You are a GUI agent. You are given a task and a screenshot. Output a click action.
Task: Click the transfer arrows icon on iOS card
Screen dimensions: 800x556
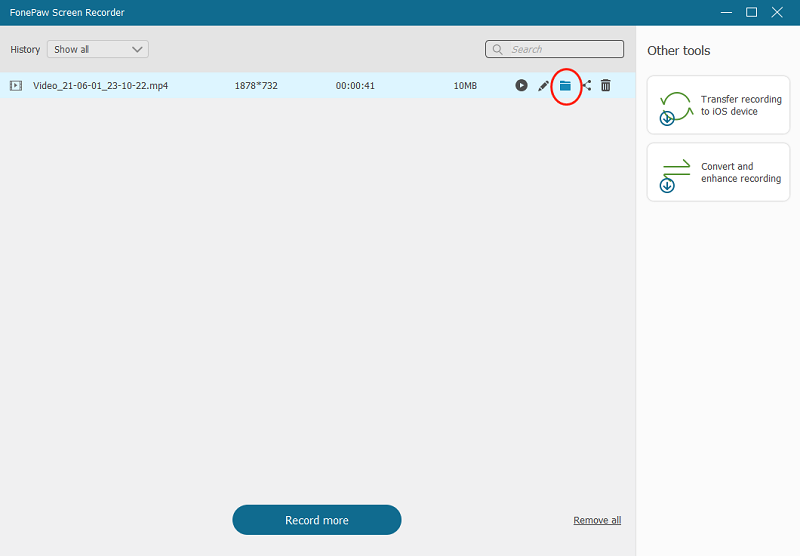pos(676,108)
